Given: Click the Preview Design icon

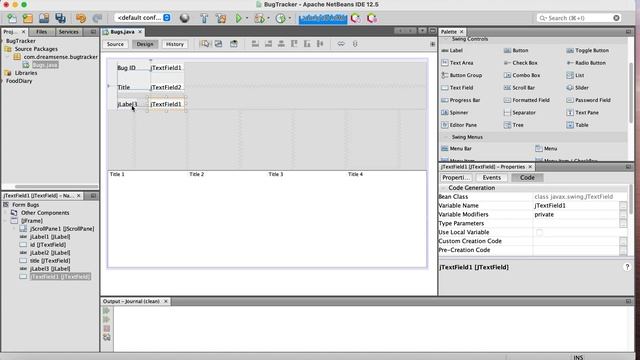Looking at the screenshot, I should 233,44.
